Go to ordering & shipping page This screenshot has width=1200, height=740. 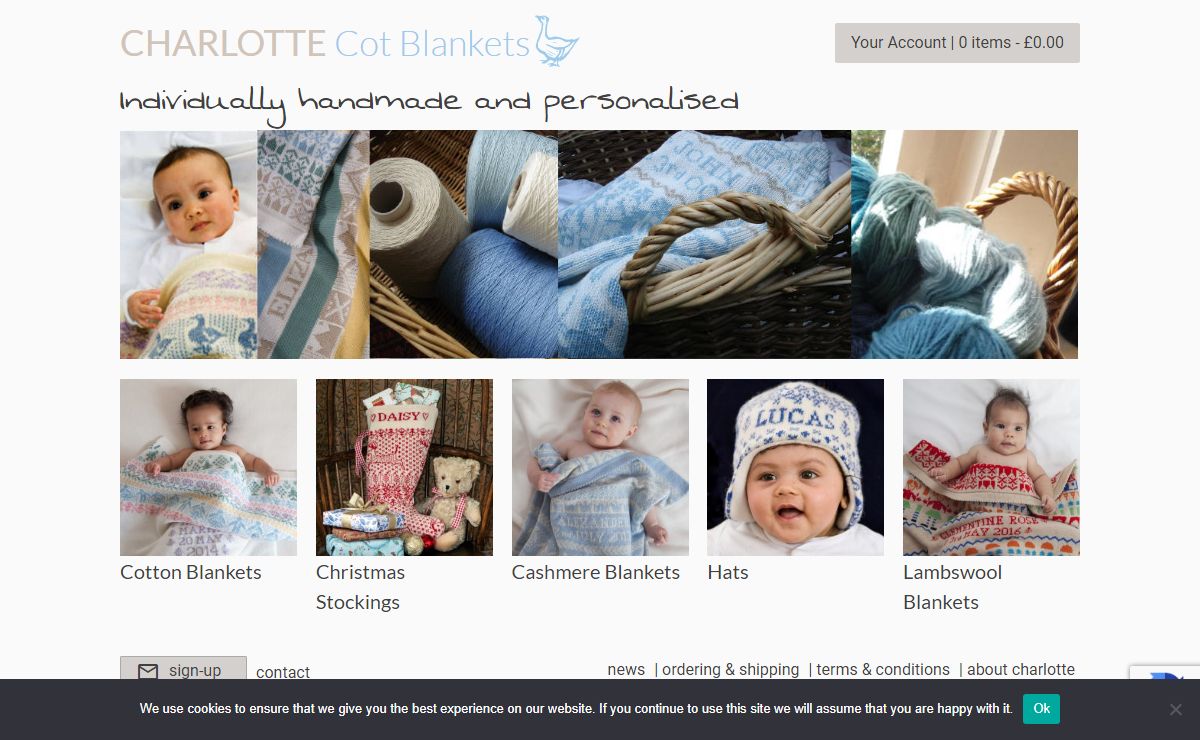coord(730,670)
